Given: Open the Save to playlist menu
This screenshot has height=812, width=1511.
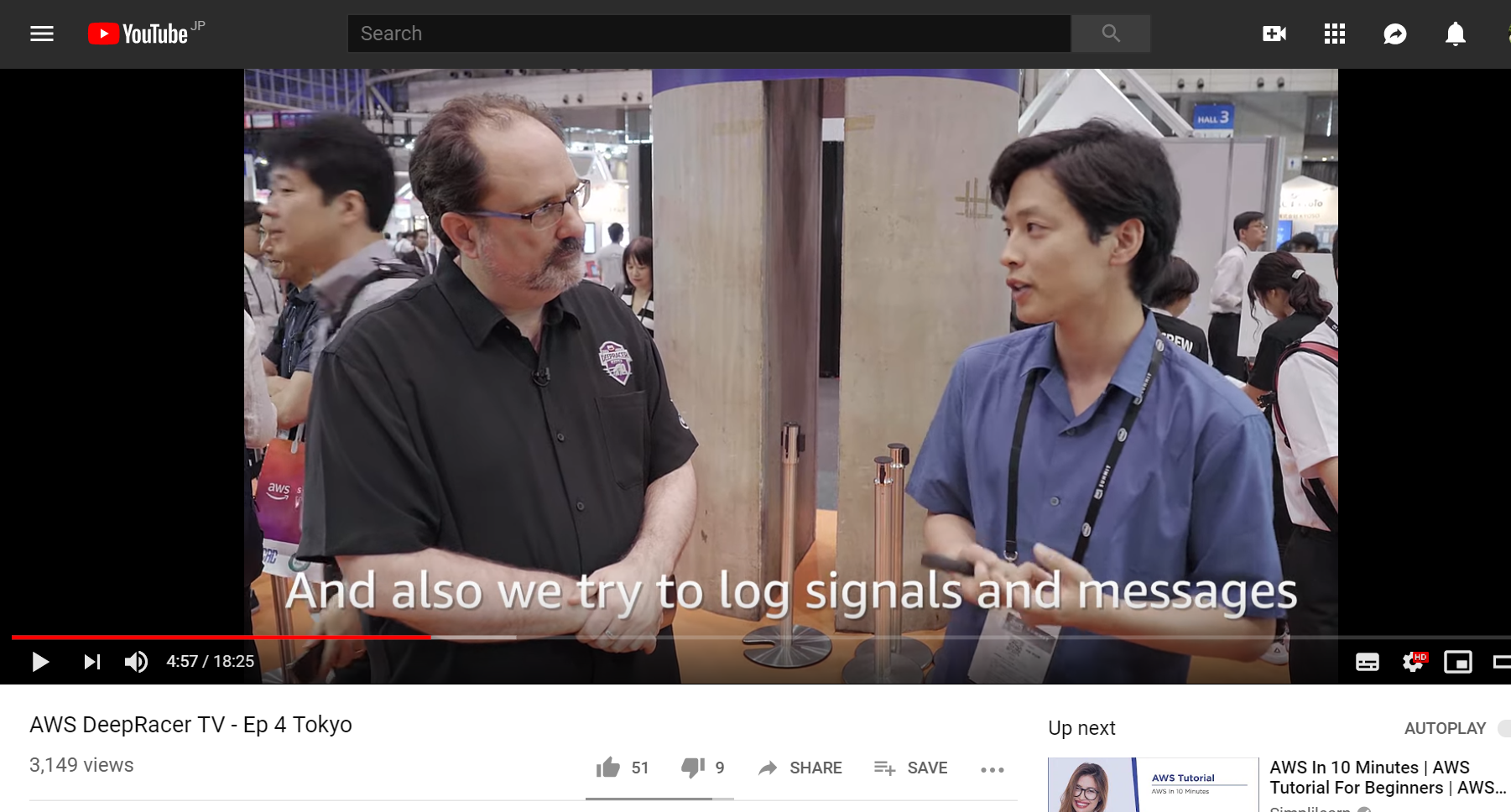Looking at the screenshot, I should [910, 768].
